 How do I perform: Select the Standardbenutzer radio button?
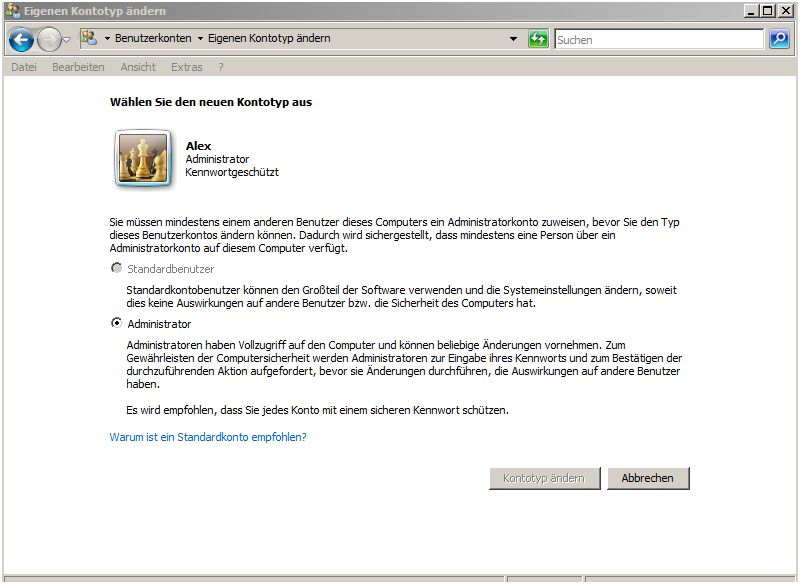117,268
